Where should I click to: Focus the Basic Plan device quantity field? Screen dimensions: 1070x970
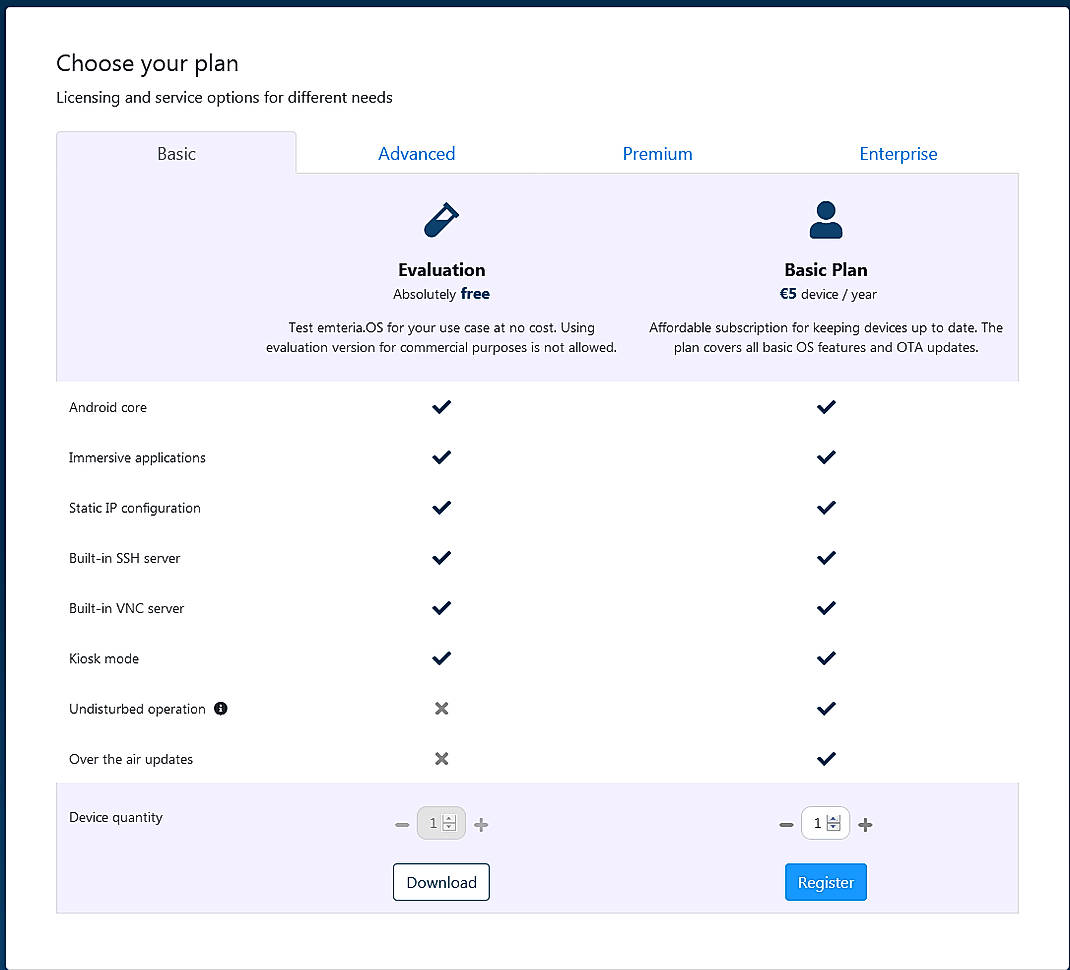tap(826, 823)
